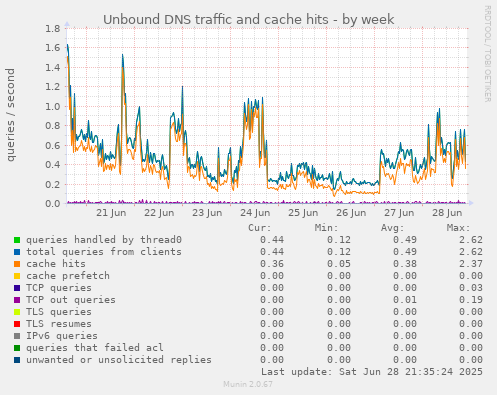Click the 'TLS resumes' legend label
The width and height of the screenshot is (497, 395).
[x=59, y=324]
